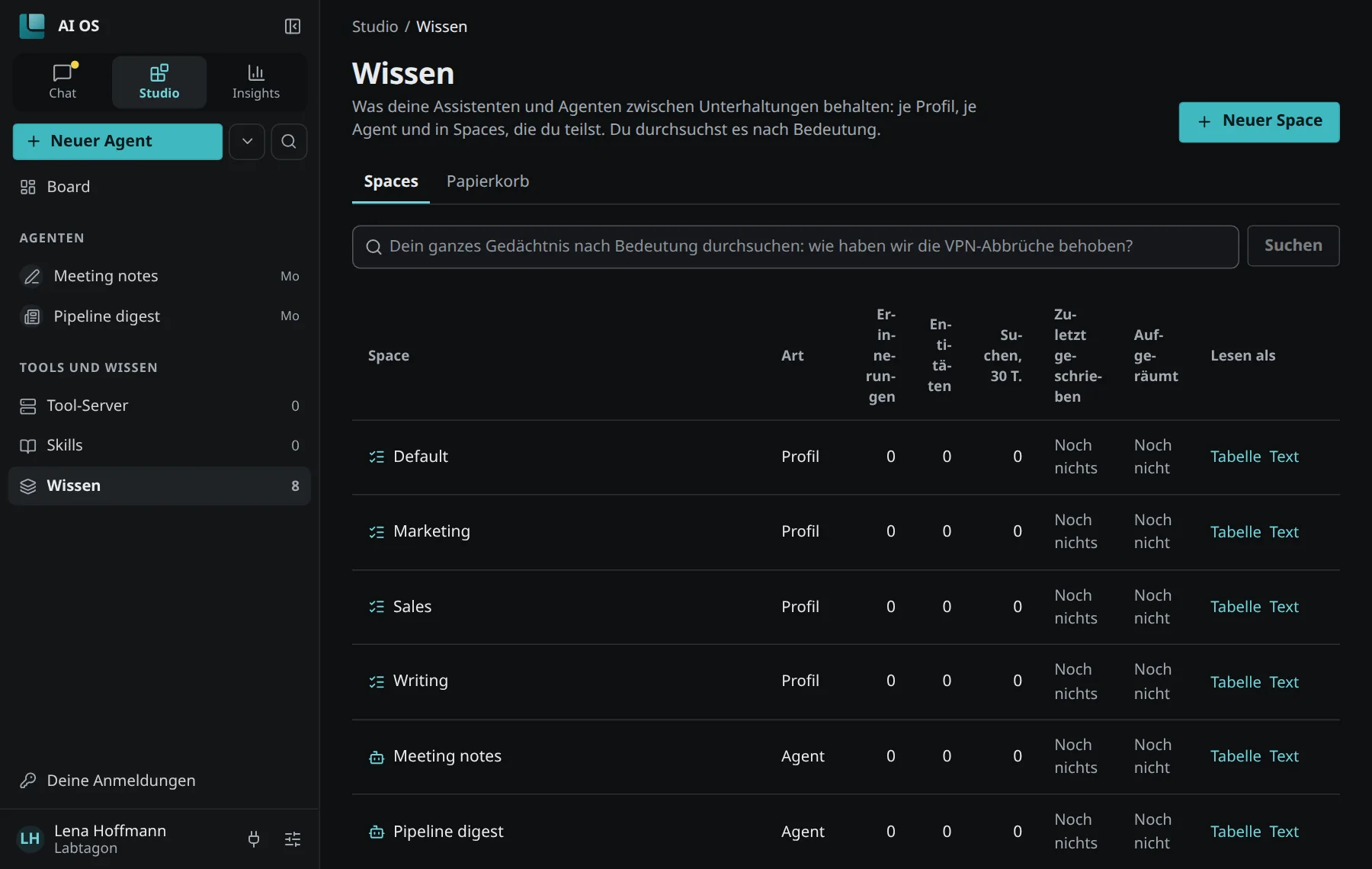This screenshot has width=1372, height=869.
Task: Click the Tool-Server icon
Action: coord(28,406)
